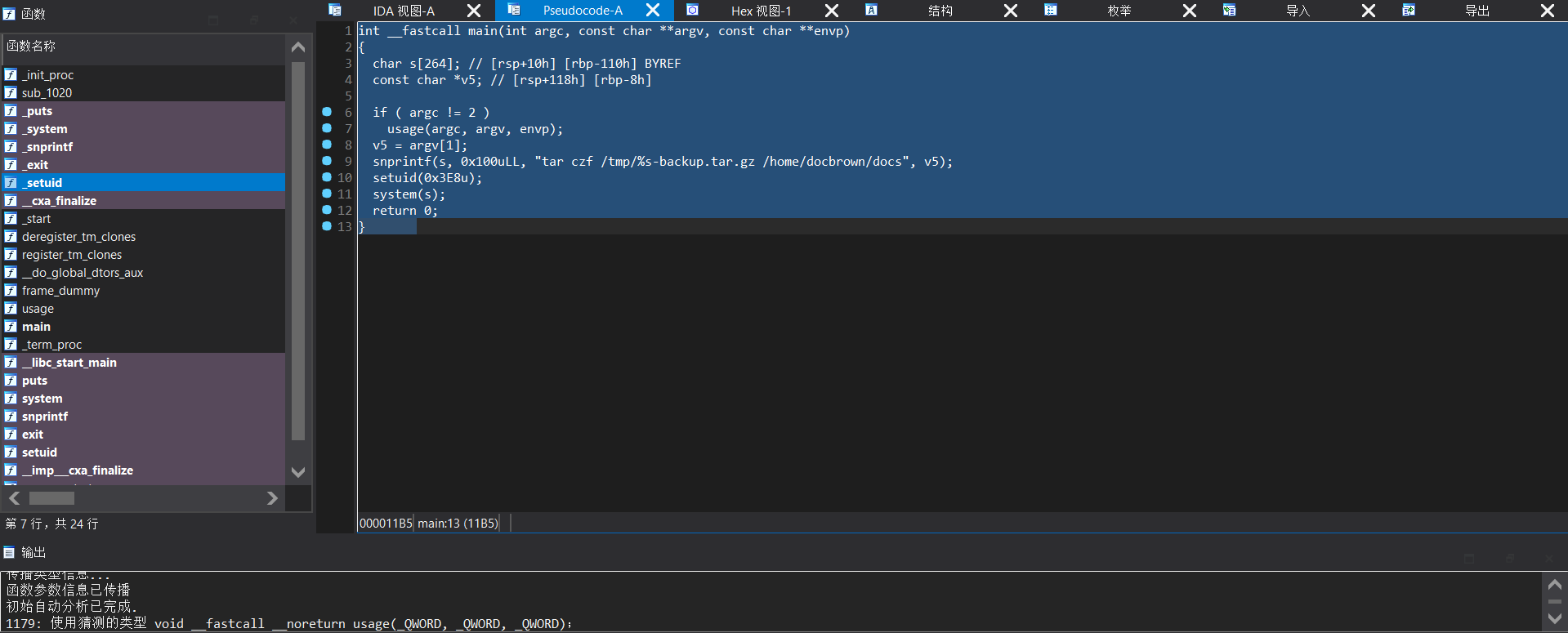Close the IDA 视图-A tab
This screenshot has width=1568, height=633.
click(x=474, y=11)
